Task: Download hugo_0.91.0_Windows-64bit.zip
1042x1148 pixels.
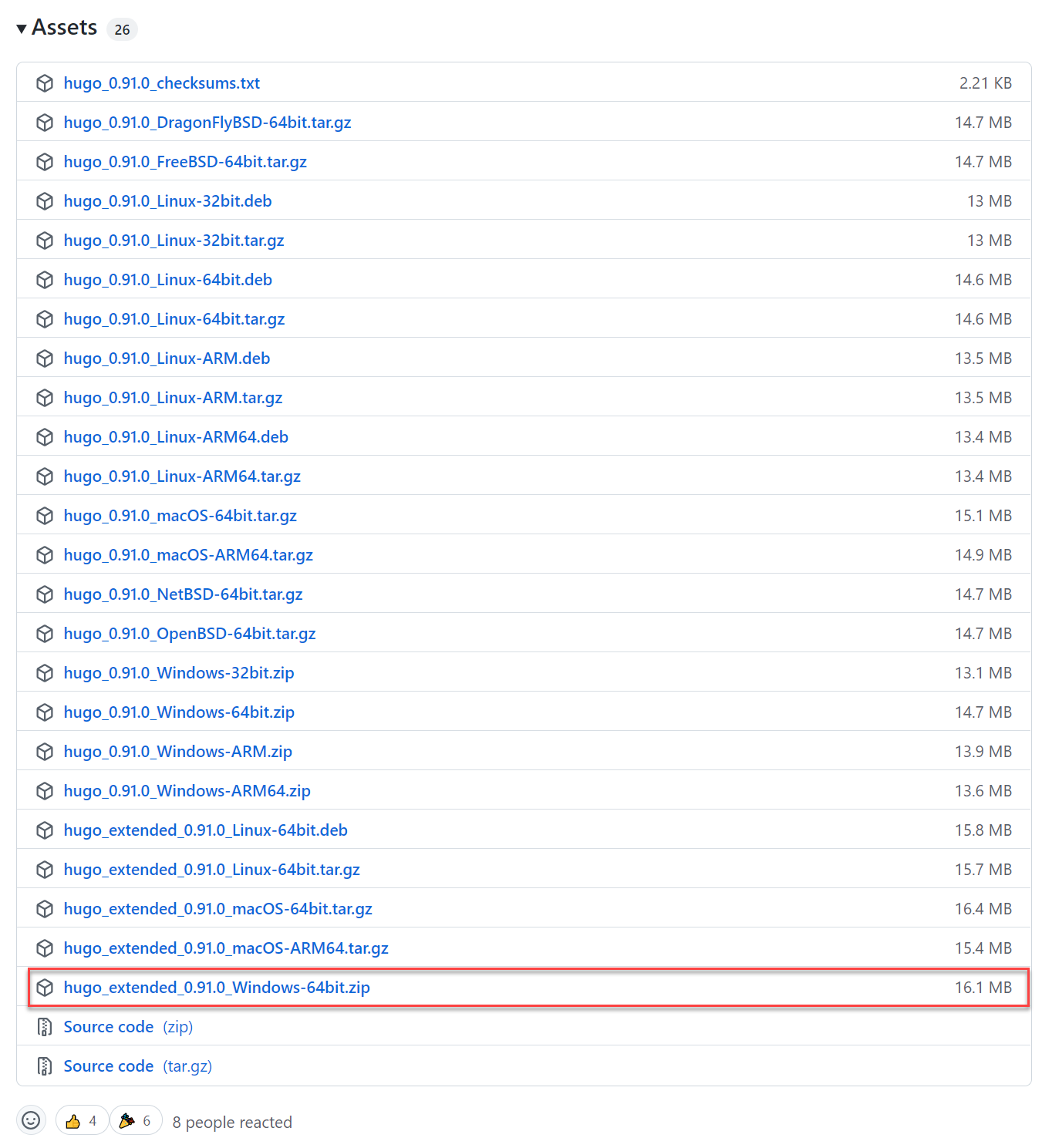Action: pyautogui.click(x=179, y=712)
